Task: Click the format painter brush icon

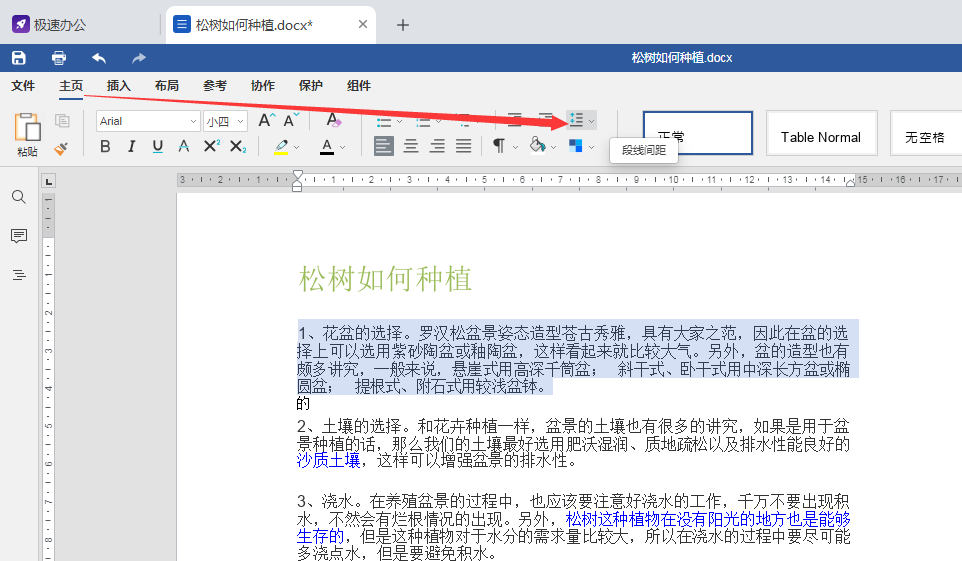Action: (62, 148)
